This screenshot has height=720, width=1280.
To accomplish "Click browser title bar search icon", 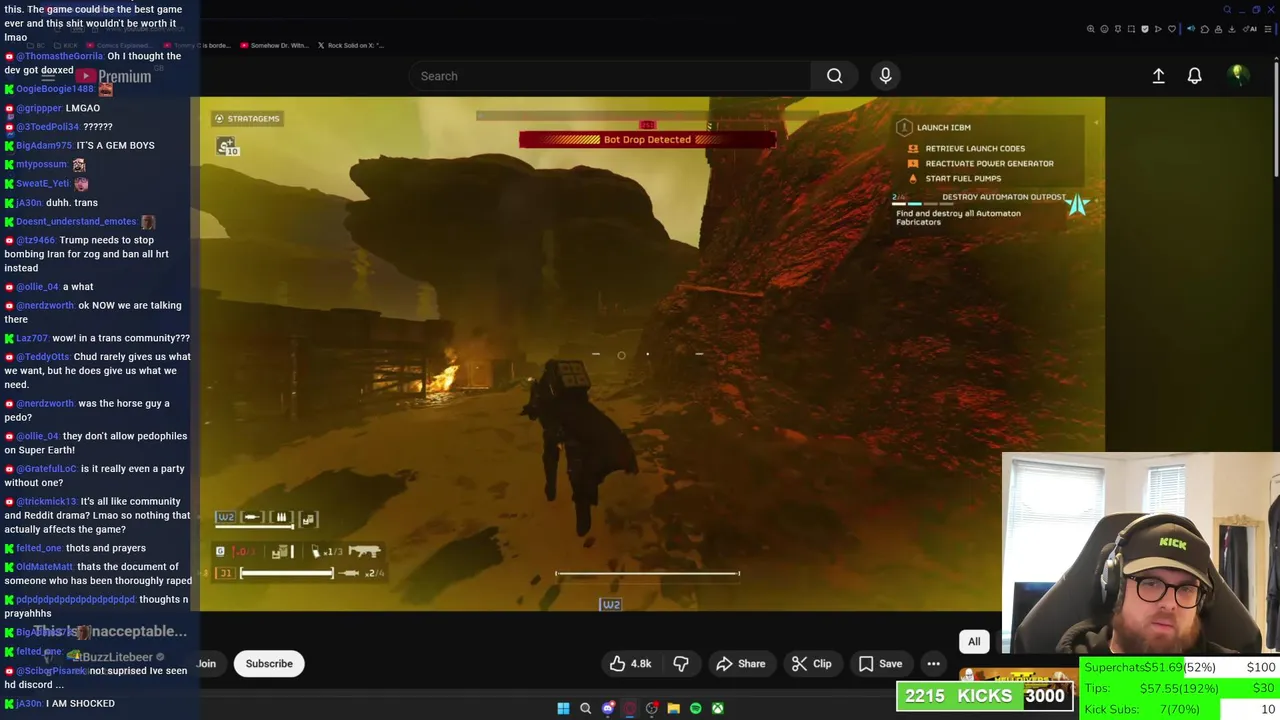I will pos(1227,10).
